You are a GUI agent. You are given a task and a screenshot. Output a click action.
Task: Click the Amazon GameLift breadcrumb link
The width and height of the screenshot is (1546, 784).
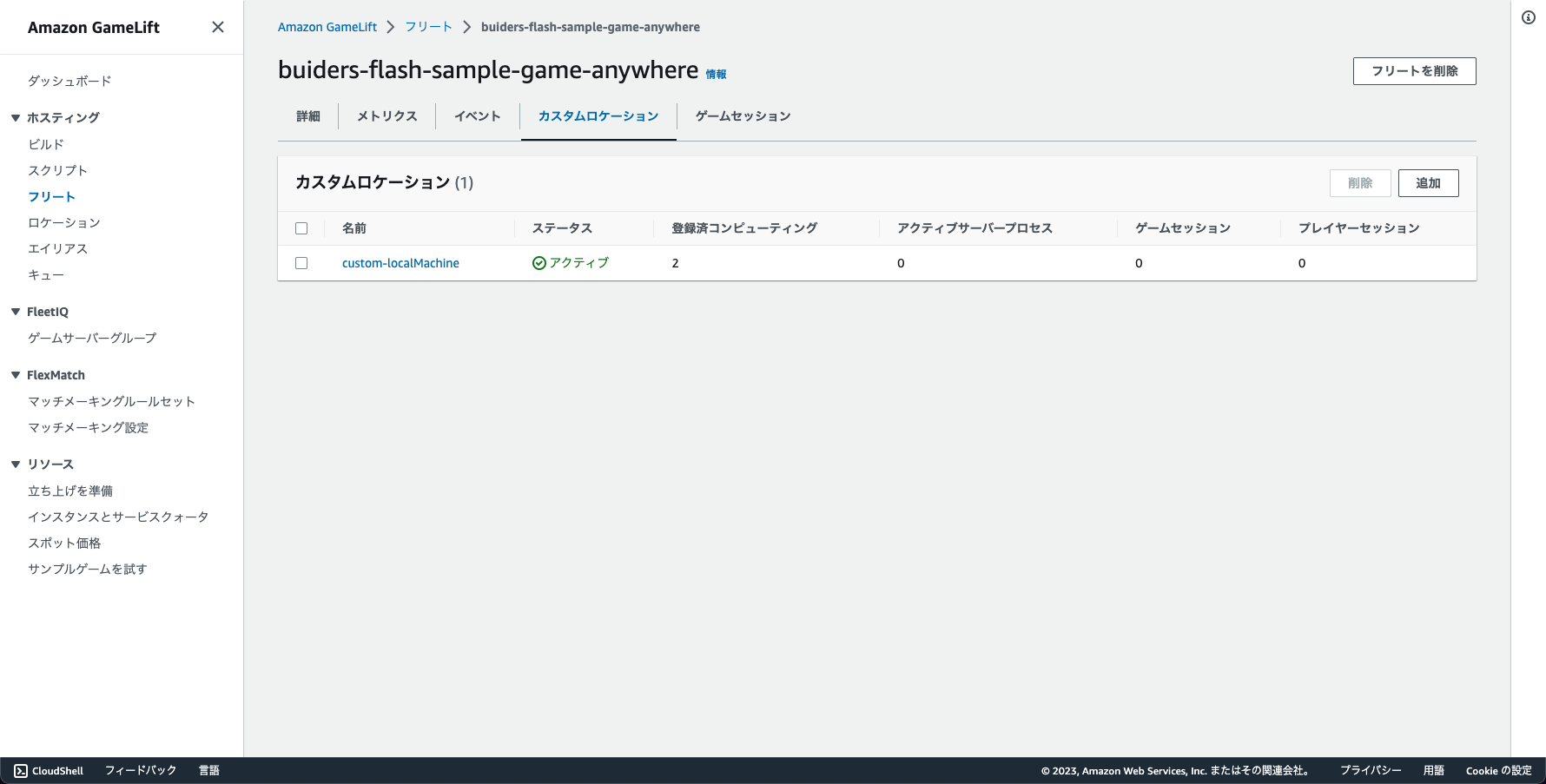click(327, 27)
